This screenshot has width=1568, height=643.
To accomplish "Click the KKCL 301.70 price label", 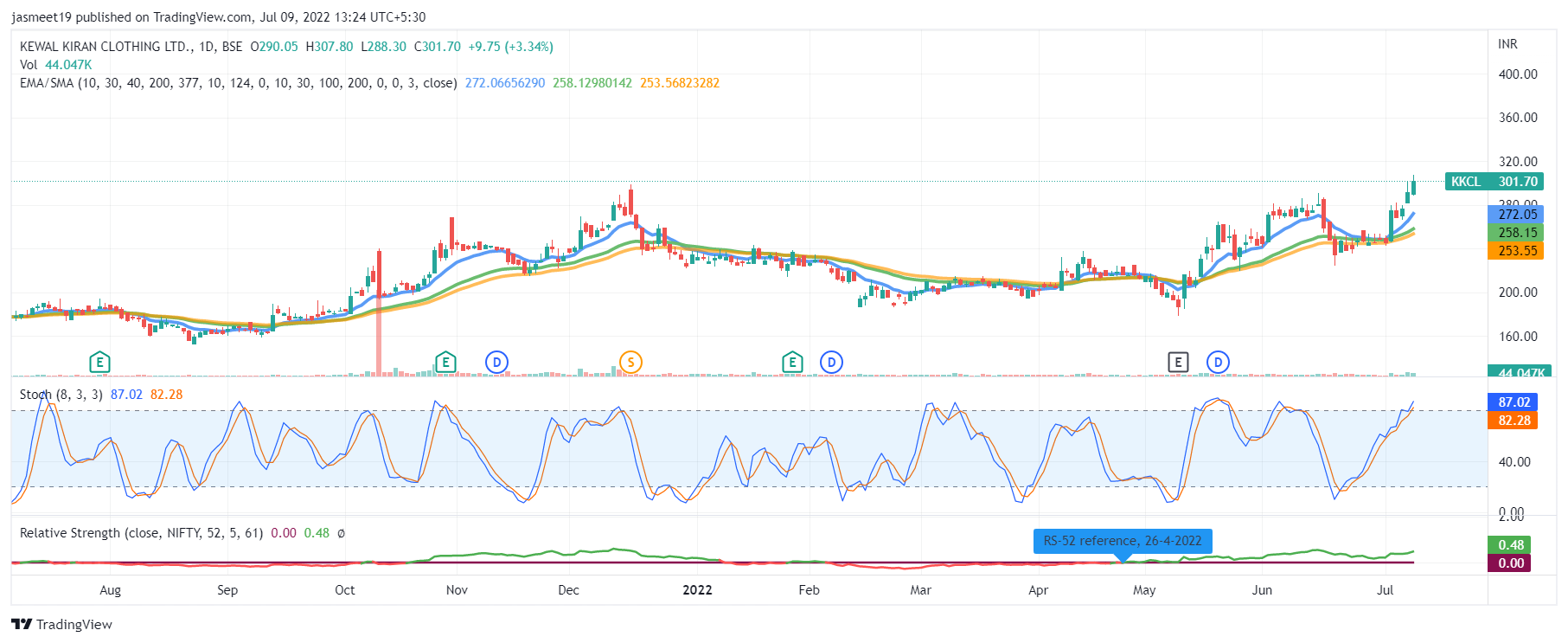I will (x=1494, y=182).
